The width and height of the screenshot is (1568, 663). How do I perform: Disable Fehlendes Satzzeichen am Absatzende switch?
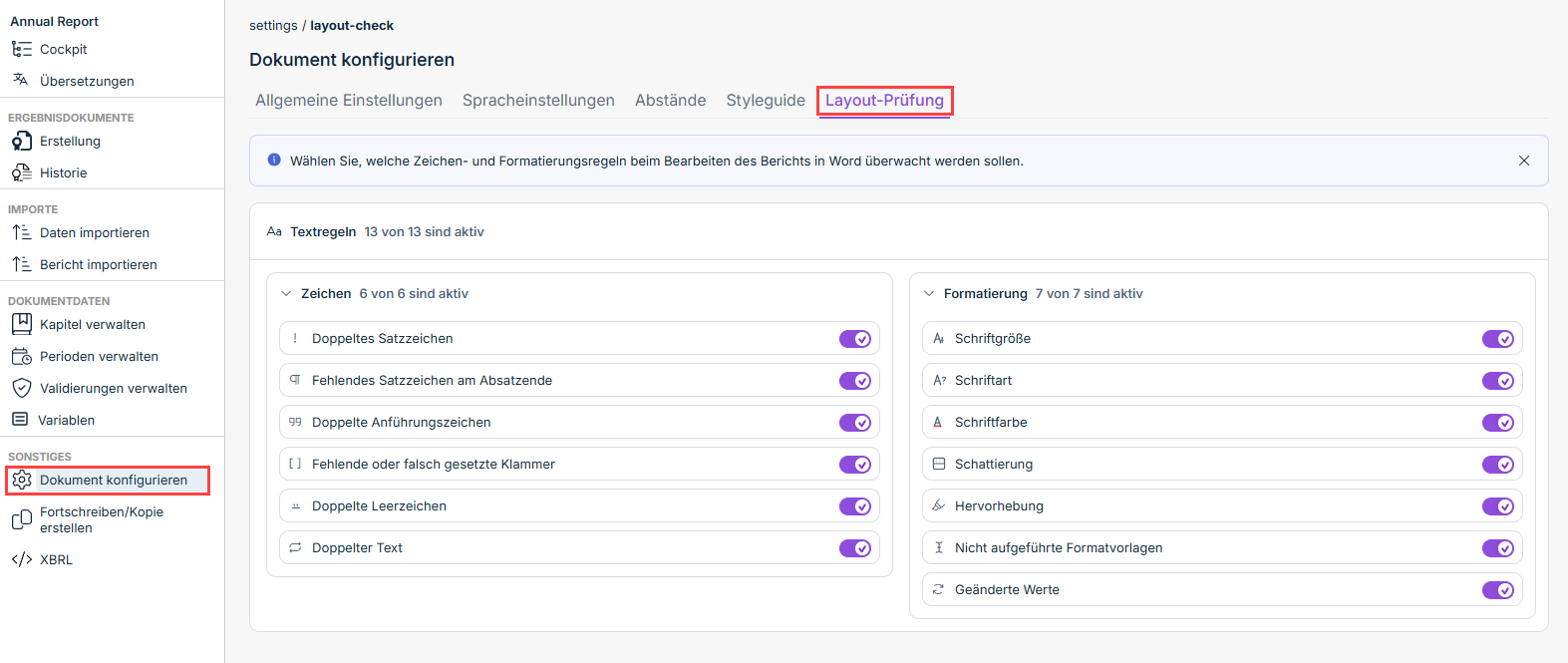(x=855, y=381)
